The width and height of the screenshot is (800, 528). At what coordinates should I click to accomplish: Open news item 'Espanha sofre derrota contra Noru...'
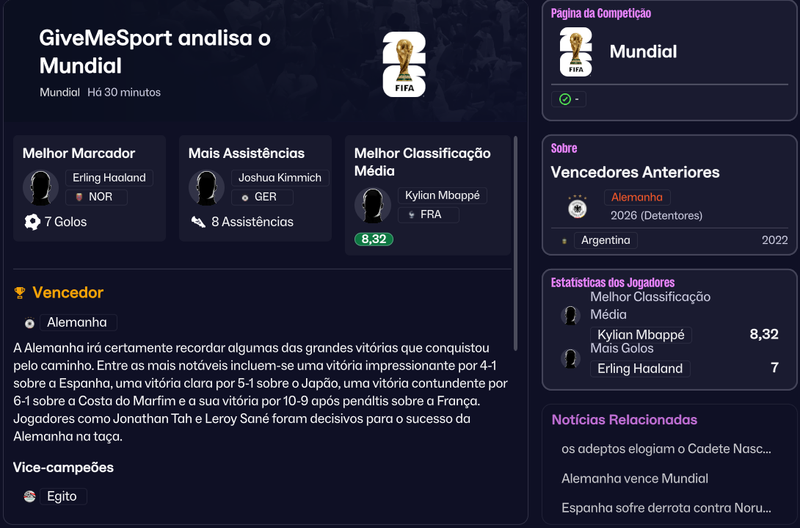point(666,508)
